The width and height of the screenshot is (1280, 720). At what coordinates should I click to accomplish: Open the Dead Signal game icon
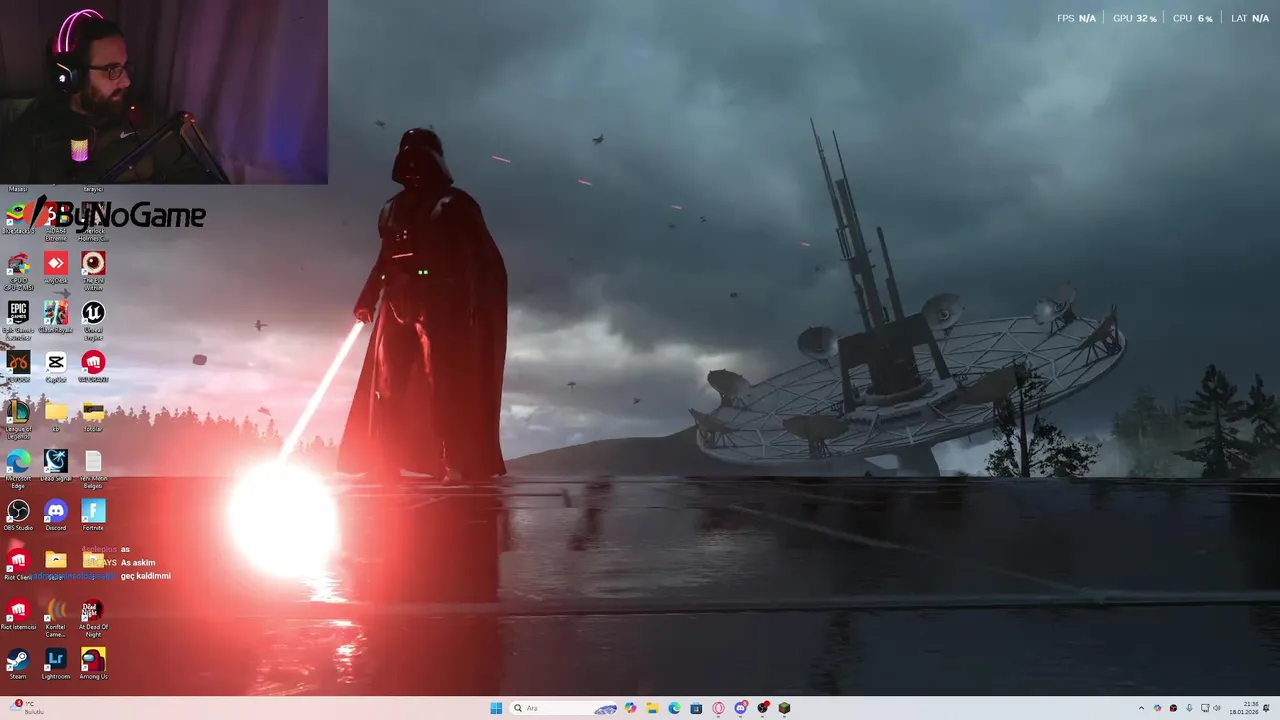click(x=56, y=466)
